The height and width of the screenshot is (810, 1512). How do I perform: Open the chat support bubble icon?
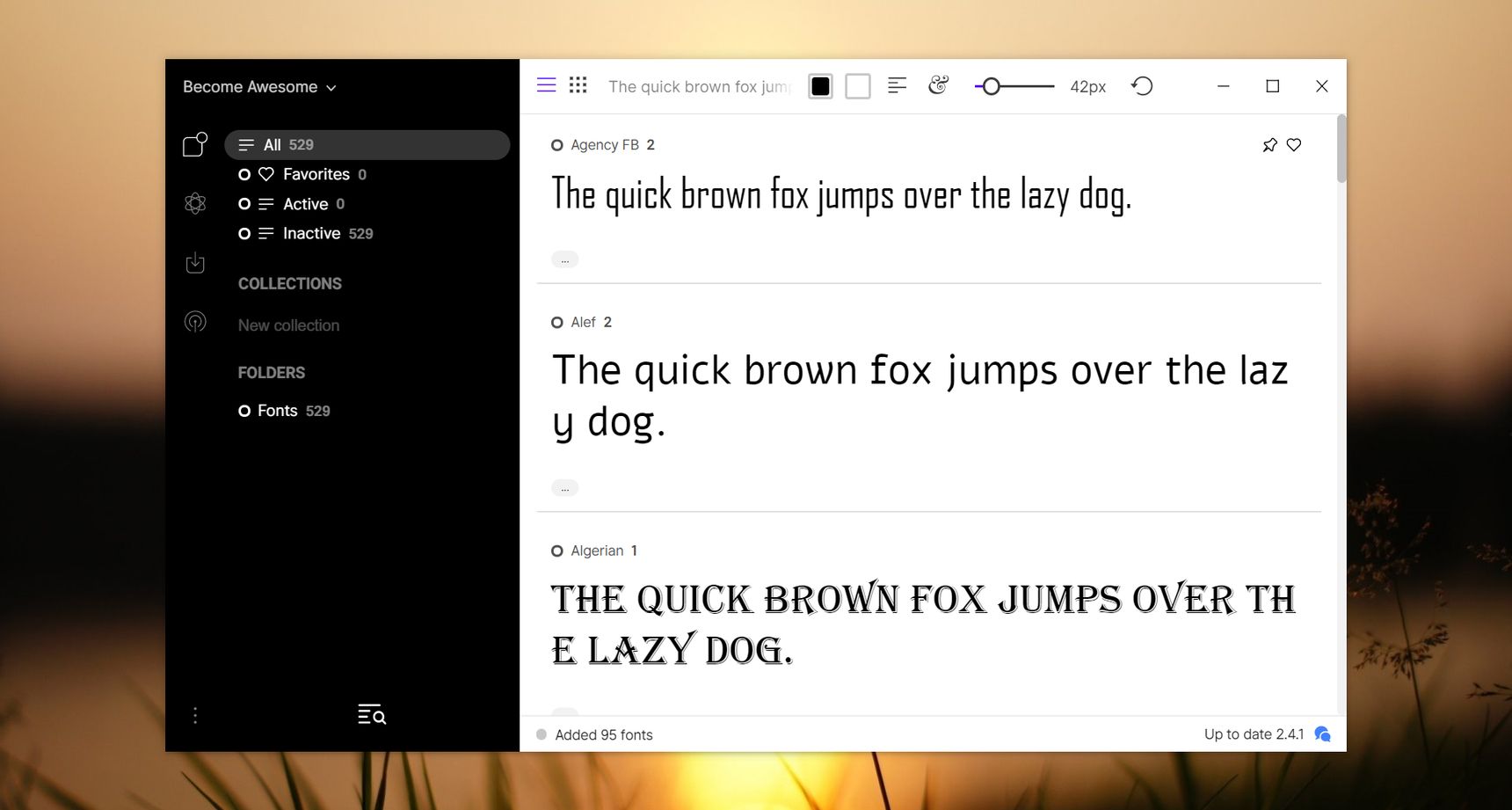coord(1322,734)
